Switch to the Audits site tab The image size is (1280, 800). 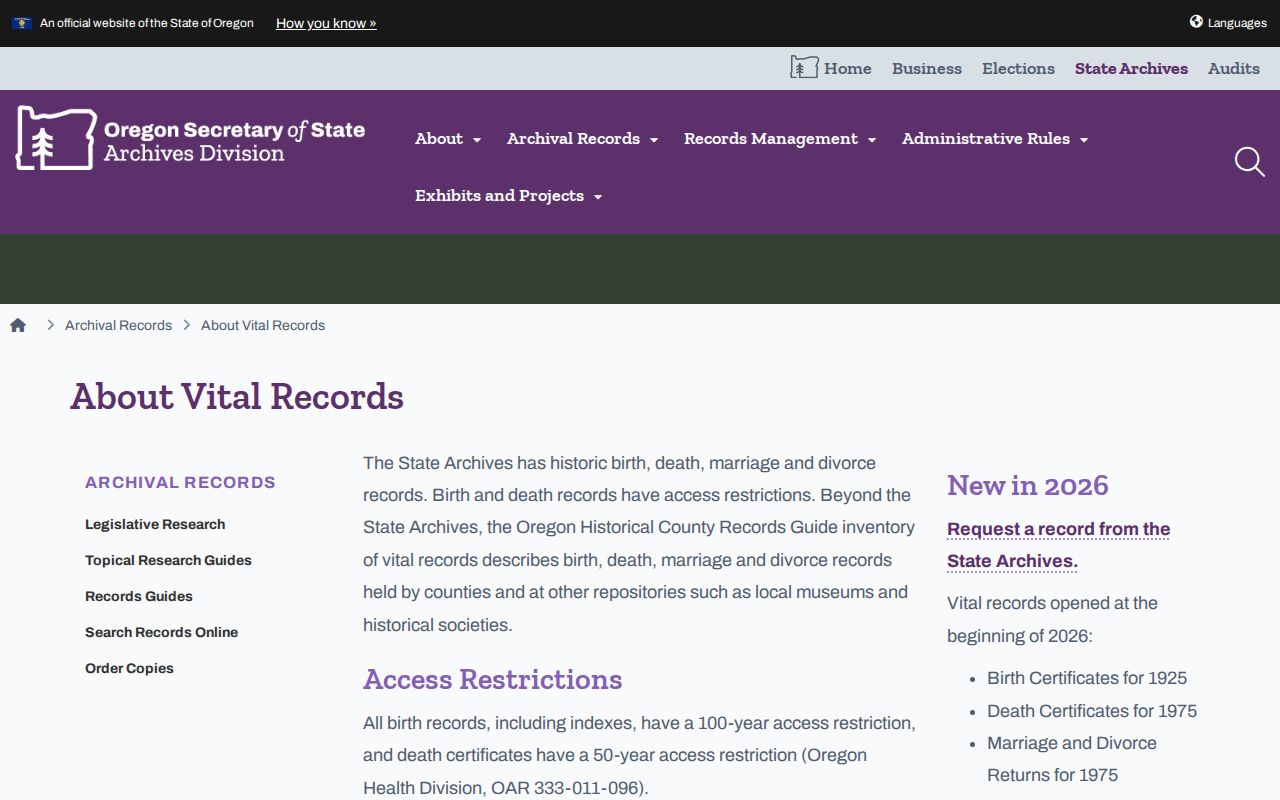1234,68
